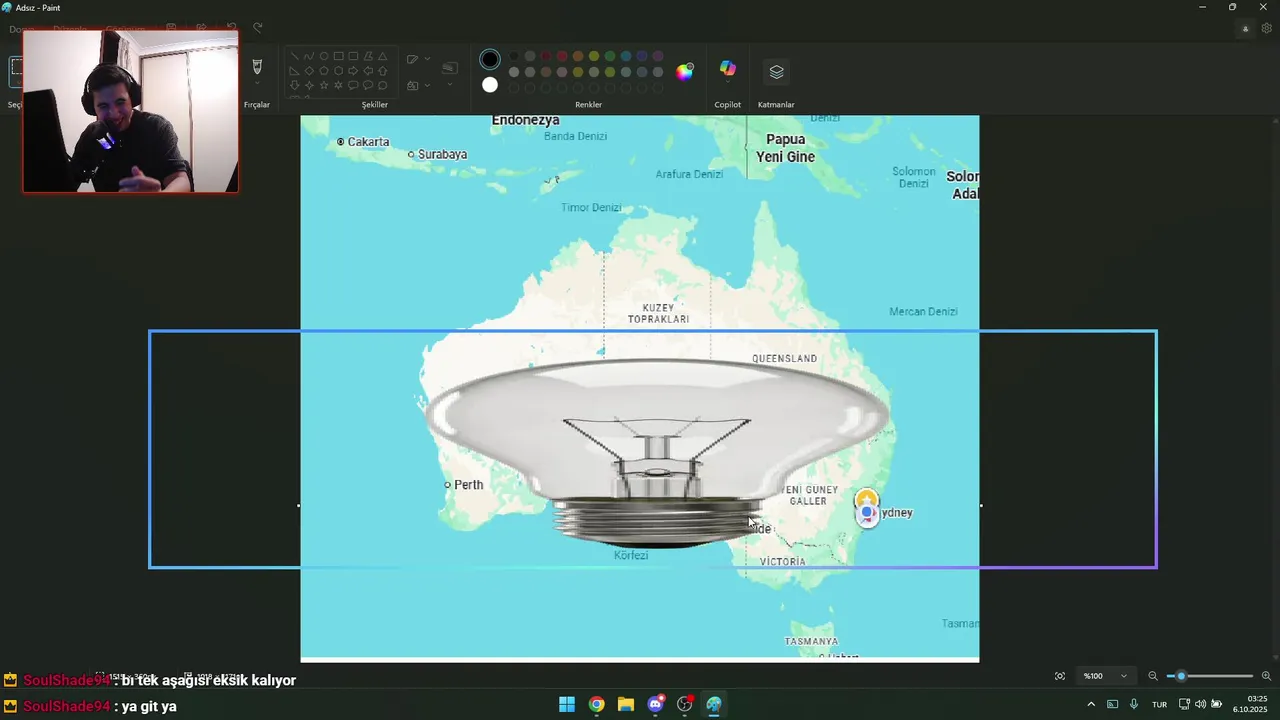The width and height of the screenshot is (1280, 720).
Task: Click the Surabaya label on the map
Action: [x=442, y=154]
